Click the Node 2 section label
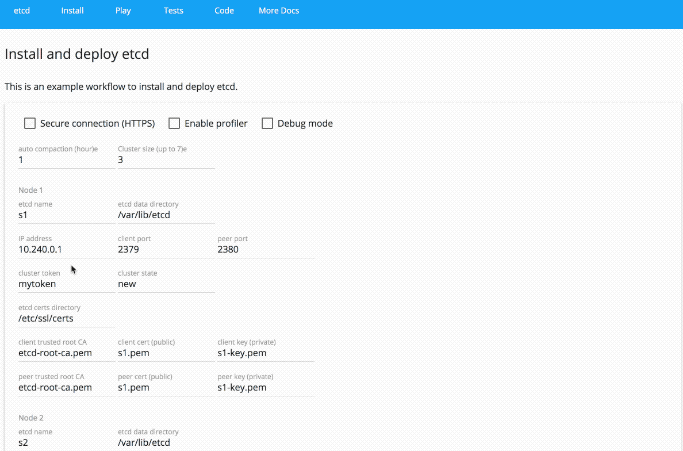 31,418
